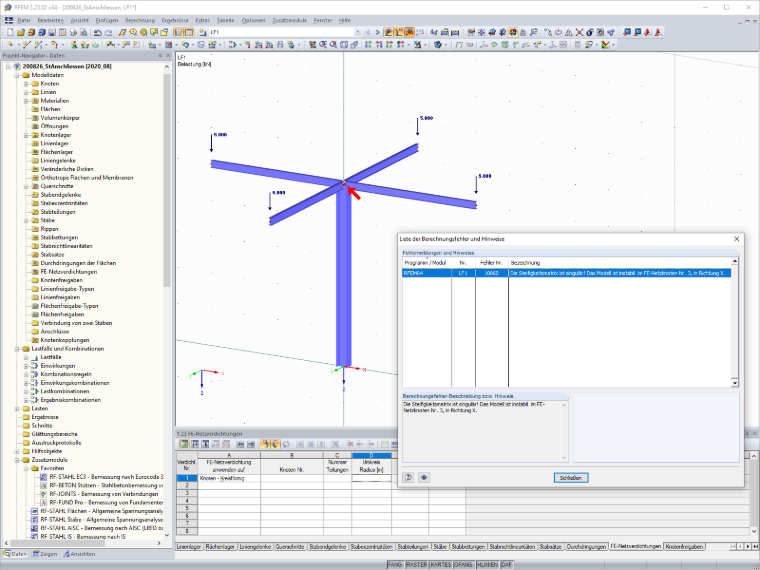Toggle the highlighted hand icon in table toolbar
The image size is (760, 570).
(265, 444)
